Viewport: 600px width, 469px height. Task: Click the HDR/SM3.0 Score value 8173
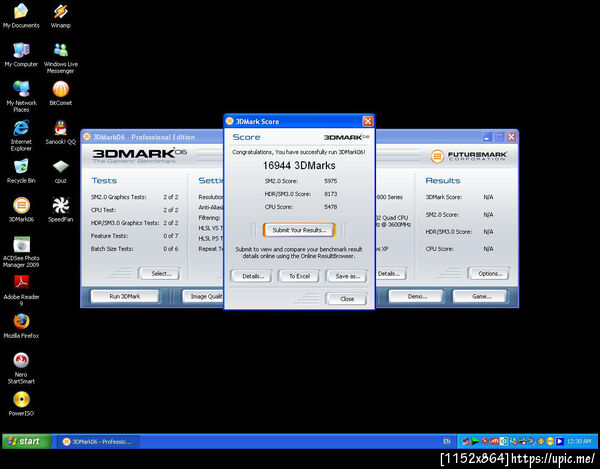(x=330, y=194)
